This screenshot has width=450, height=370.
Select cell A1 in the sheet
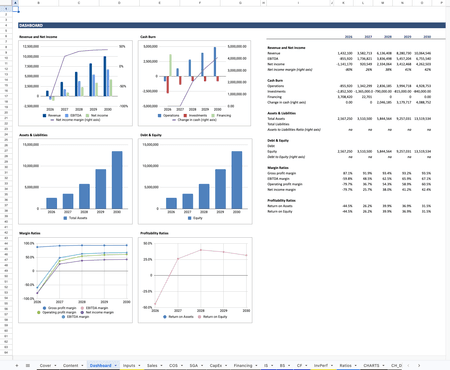(15, 9)
